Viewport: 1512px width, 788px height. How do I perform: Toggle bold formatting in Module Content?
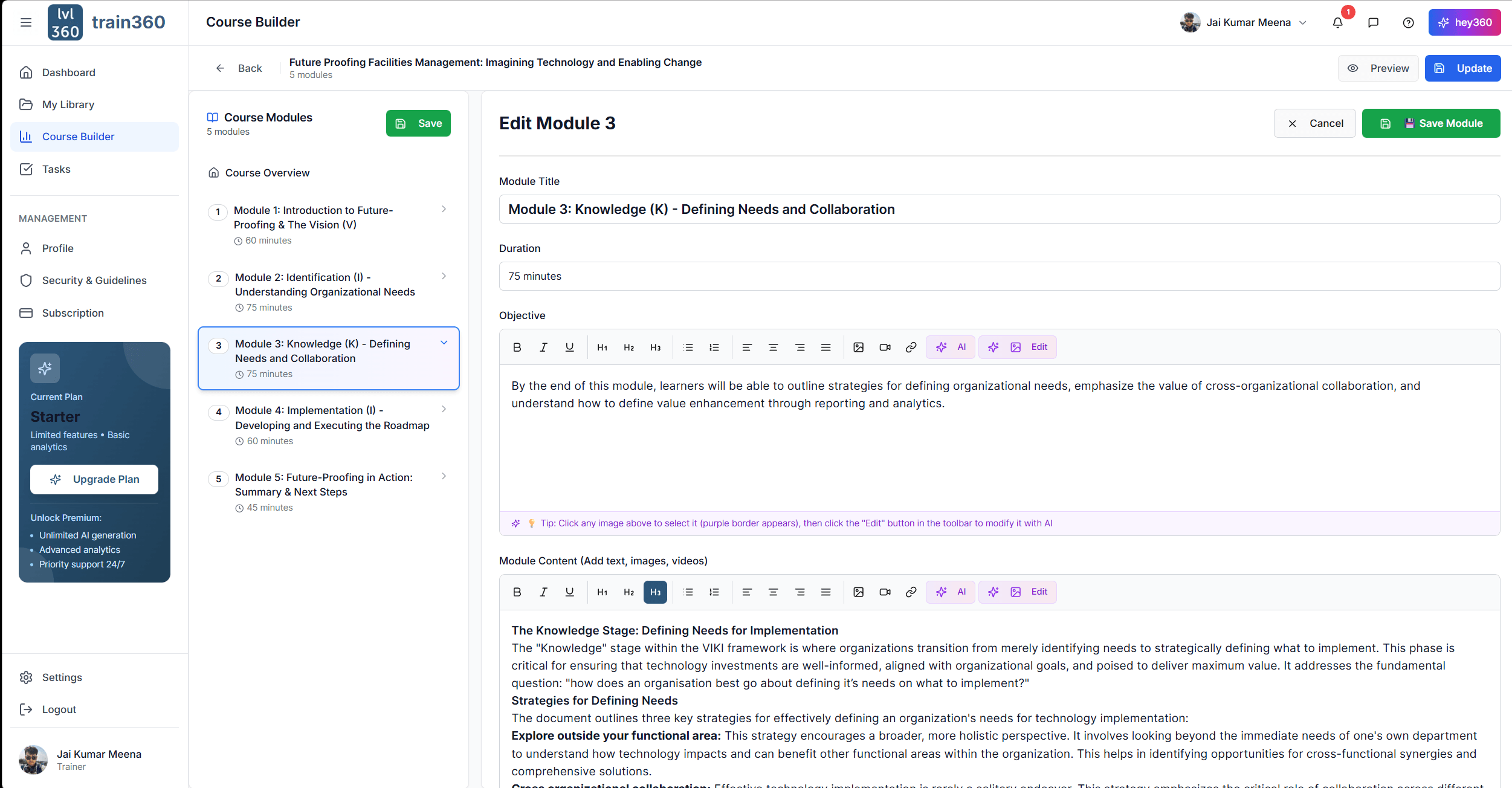pos(517,592)
